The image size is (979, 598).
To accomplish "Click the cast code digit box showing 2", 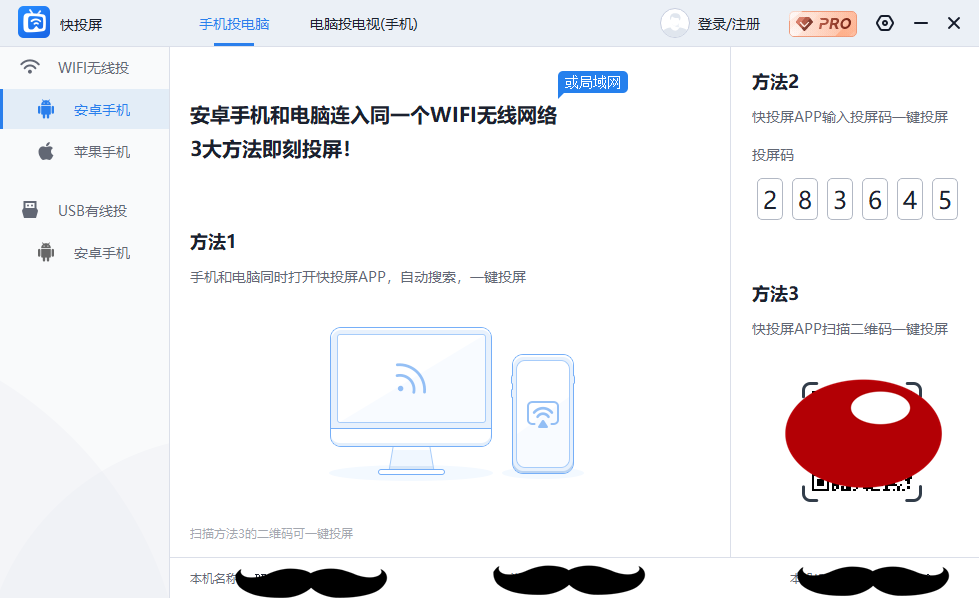I will (x=770, y=199).
